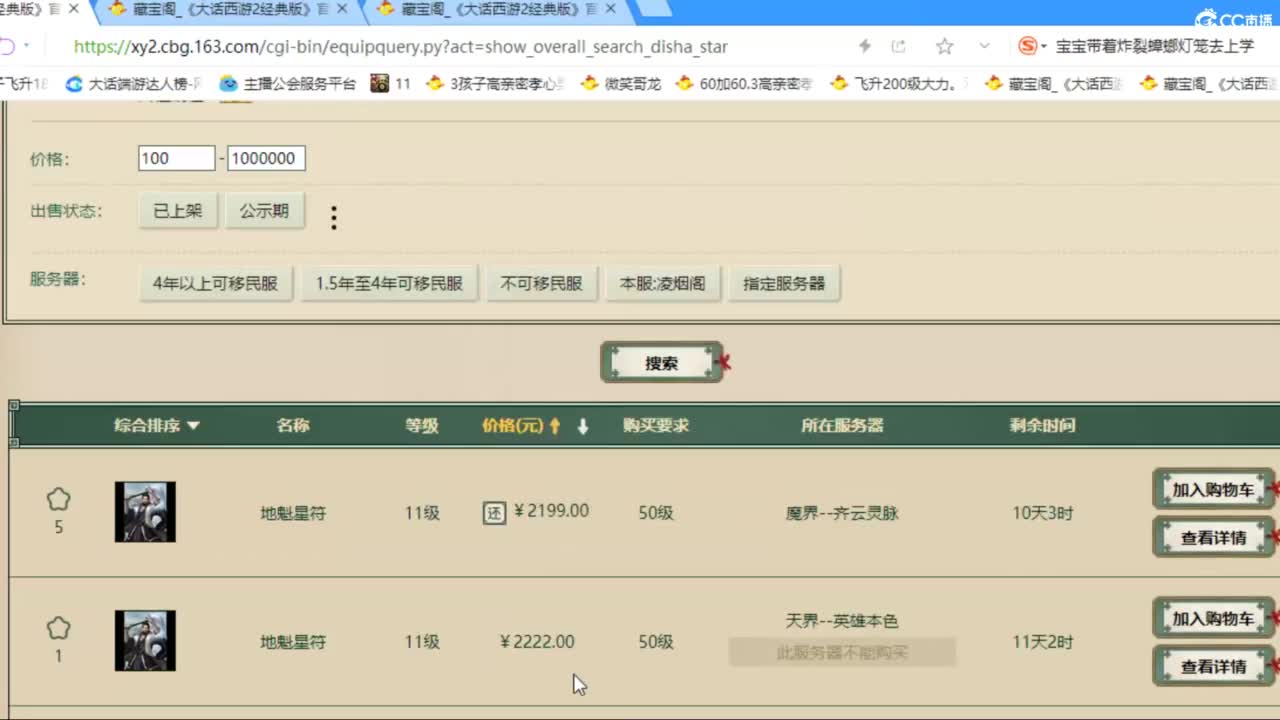Open the 综合排序 sort dropdown
This screenshot has height=720, width=1280.
click(157, 426)
